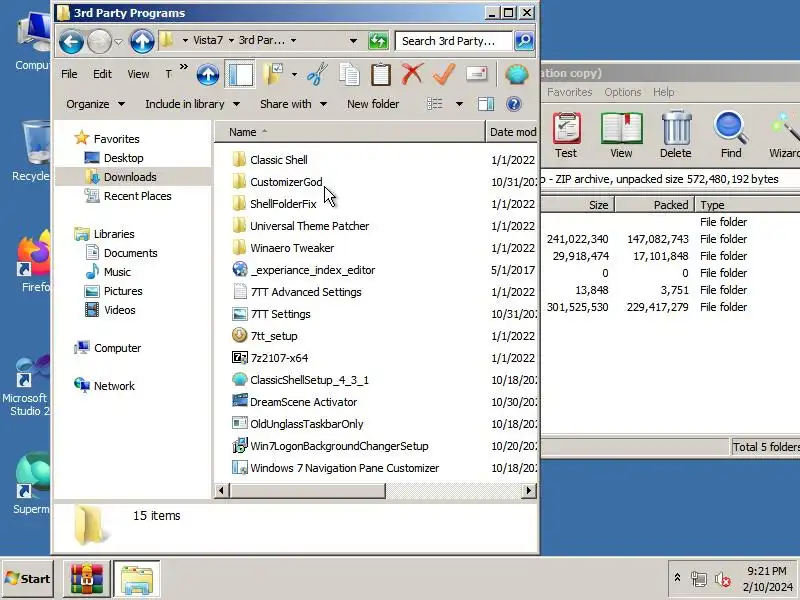
Task: Go back using the Explorer back arrow
Action: (x=71, y=41)
